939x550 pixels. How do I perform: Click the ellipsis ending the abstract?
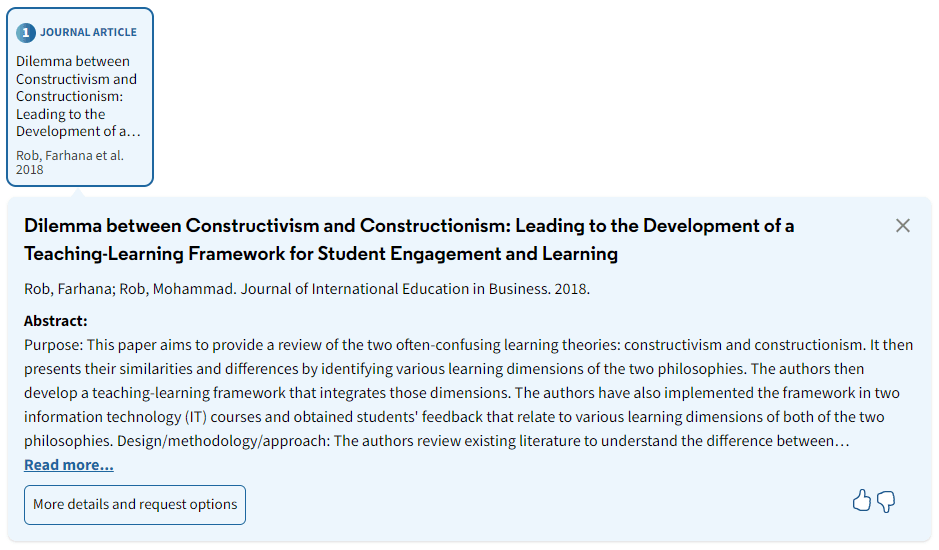coord(844,441)
